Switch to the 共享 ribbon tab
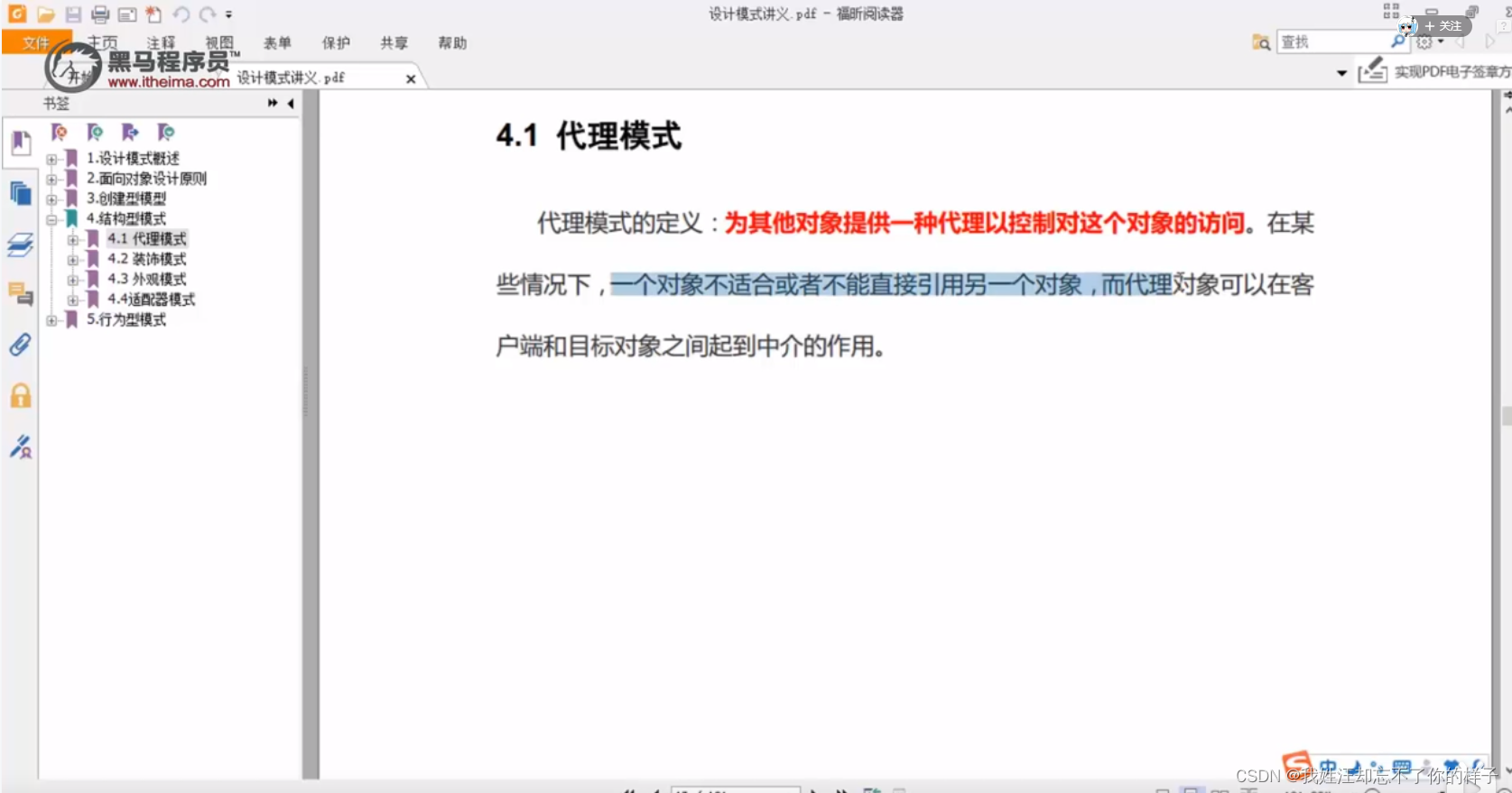 point(394,42)
